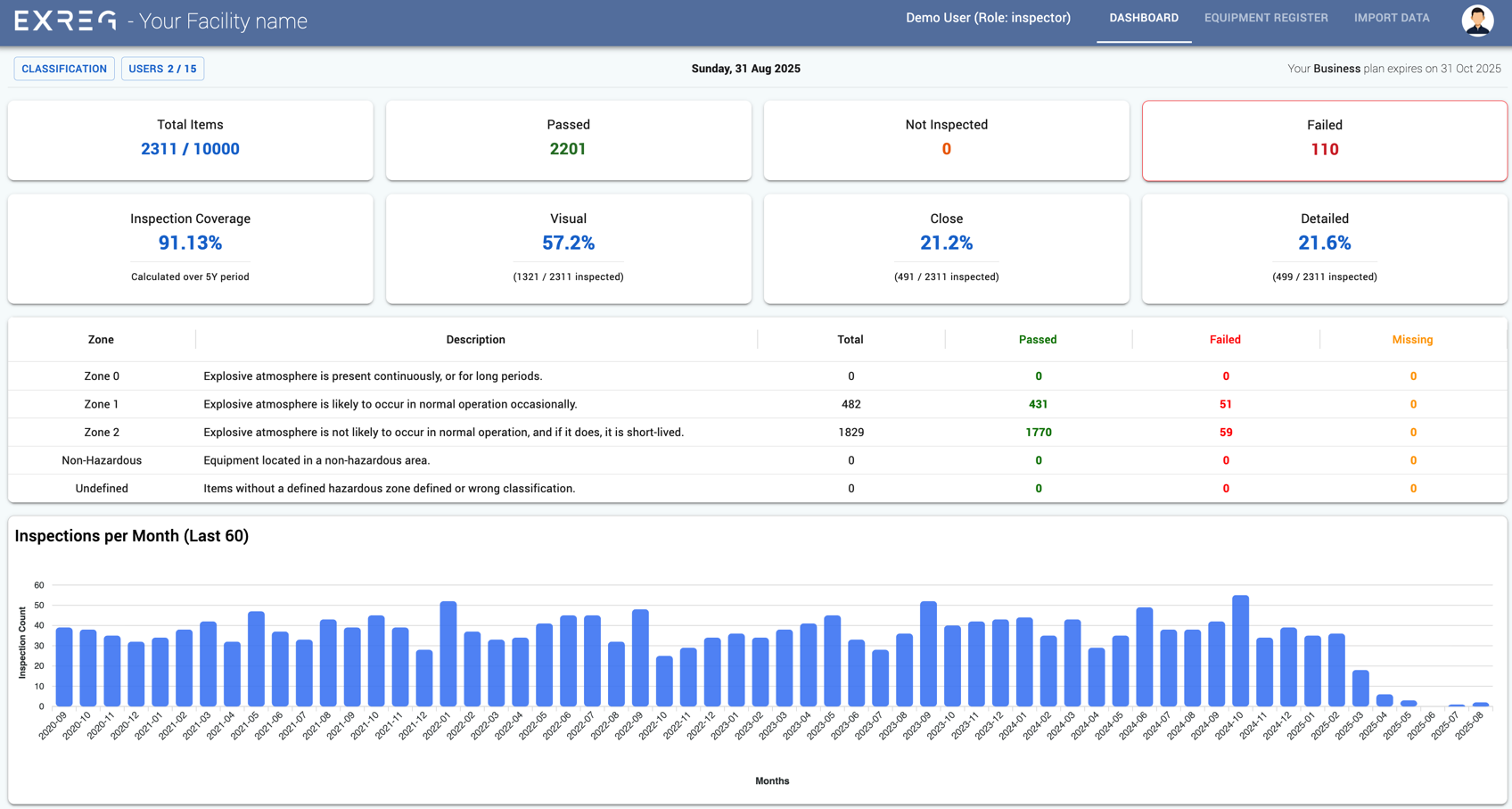
Task: Select the Visual inspection percentage card
Action: pyautogui.click(x=568, y=248)
